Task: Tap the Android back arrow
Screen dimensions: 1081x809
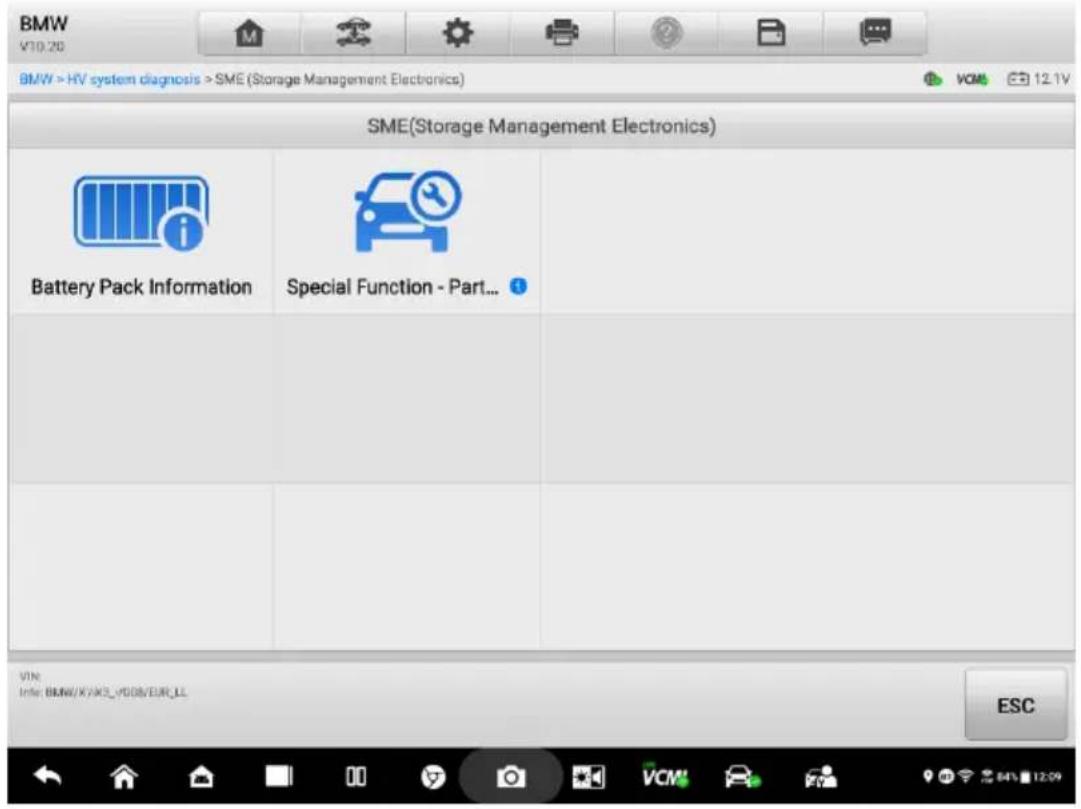Action: (x=48, y=777)
